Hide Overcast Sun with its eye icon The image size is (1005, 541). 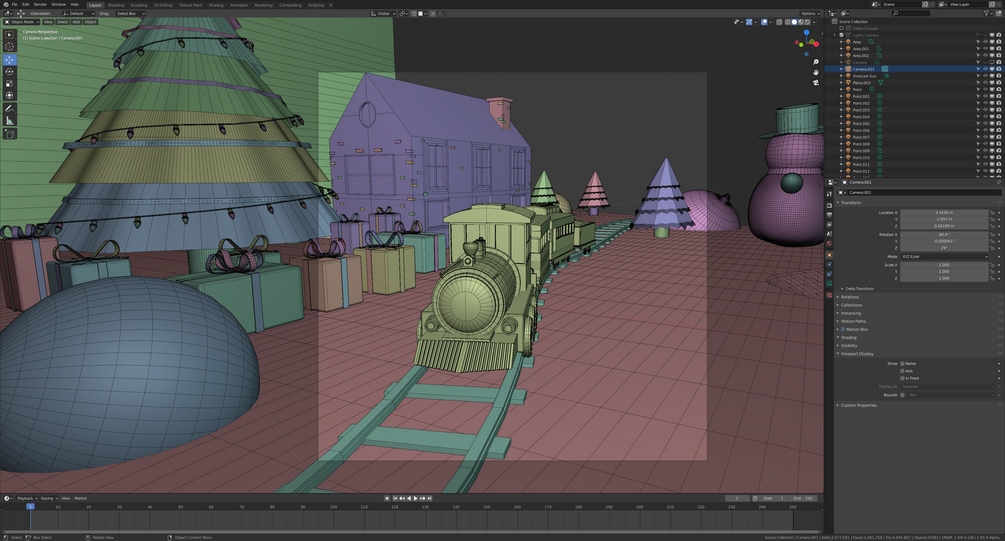pos(985,76)
